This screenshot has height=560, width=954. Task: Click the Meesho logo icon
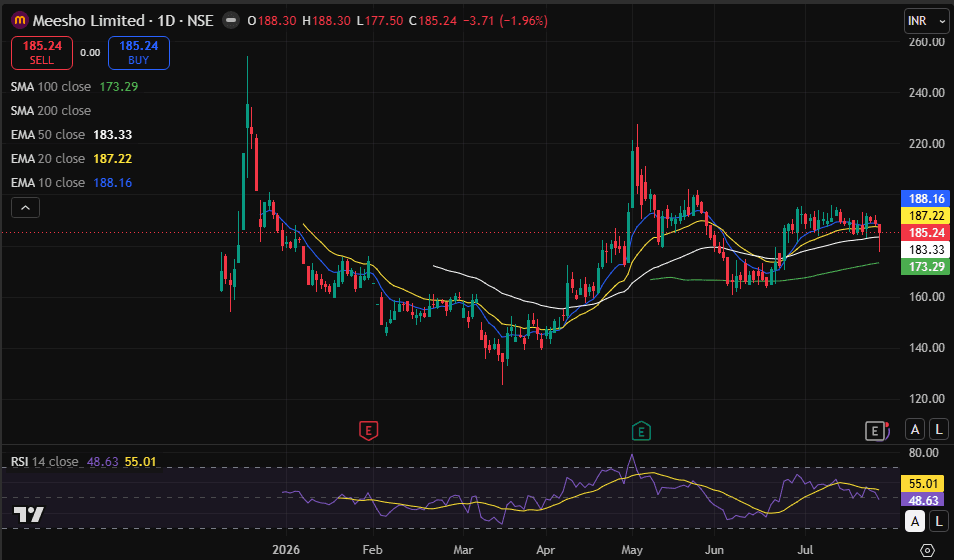(20, 20)
